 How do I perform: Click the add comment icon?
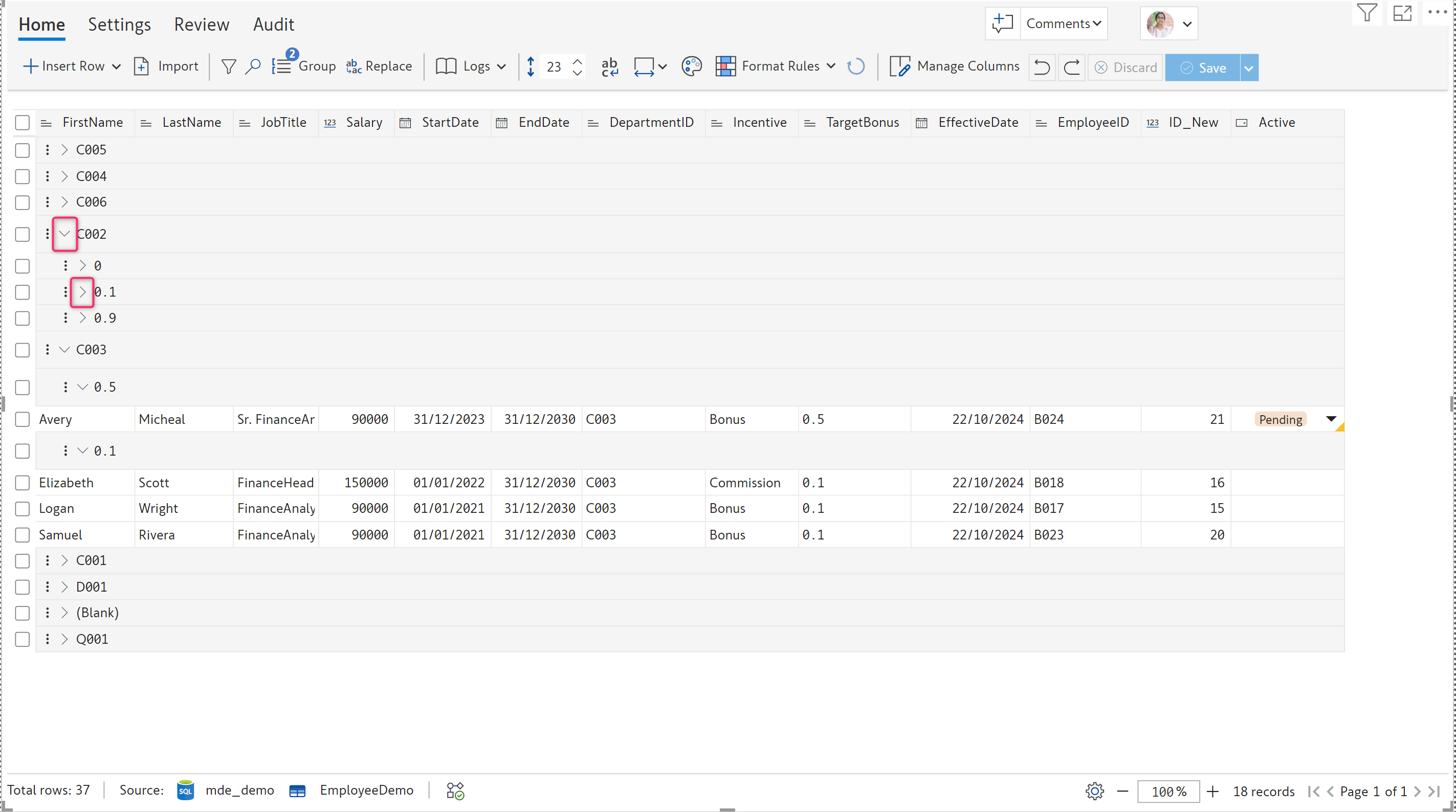pyautogui.click(x=1002, y=24)
